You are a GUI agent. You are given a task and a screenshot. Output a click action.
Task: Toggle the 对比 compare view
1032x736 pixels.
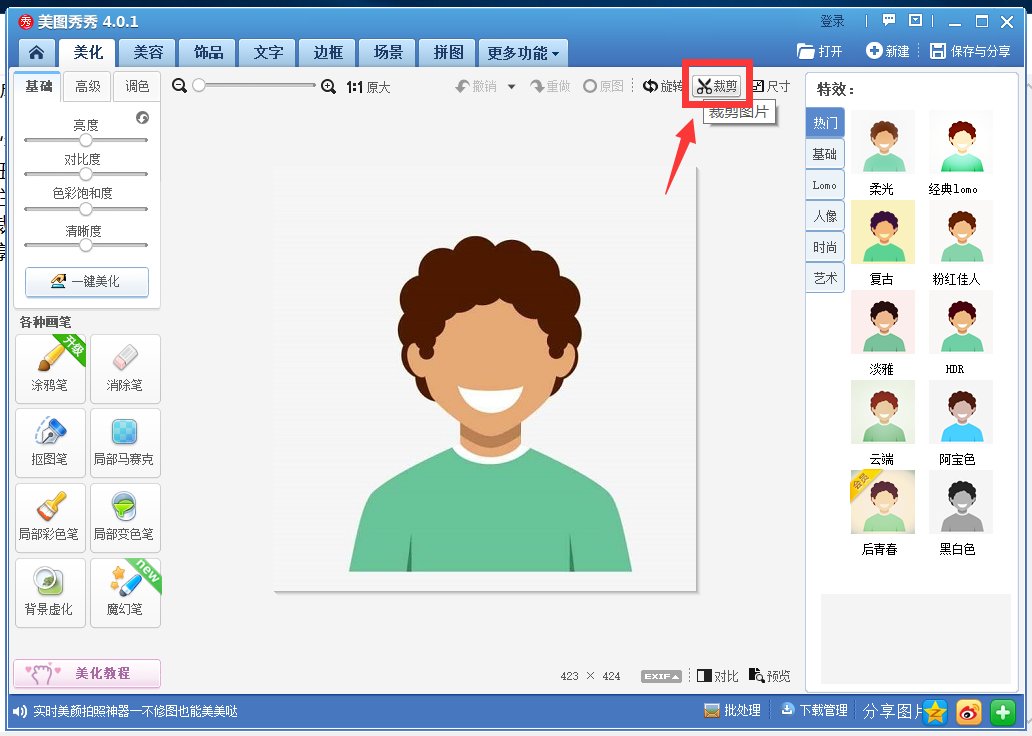click(x=717, y=676)
